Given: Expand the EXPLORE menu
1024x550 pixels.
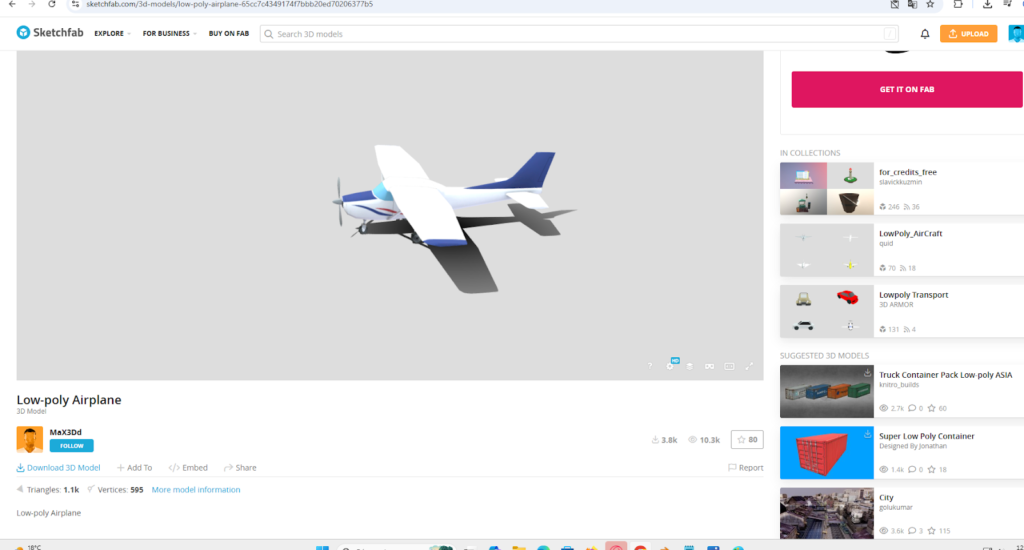Looking at the screenshot, I should tap(112, 33).
